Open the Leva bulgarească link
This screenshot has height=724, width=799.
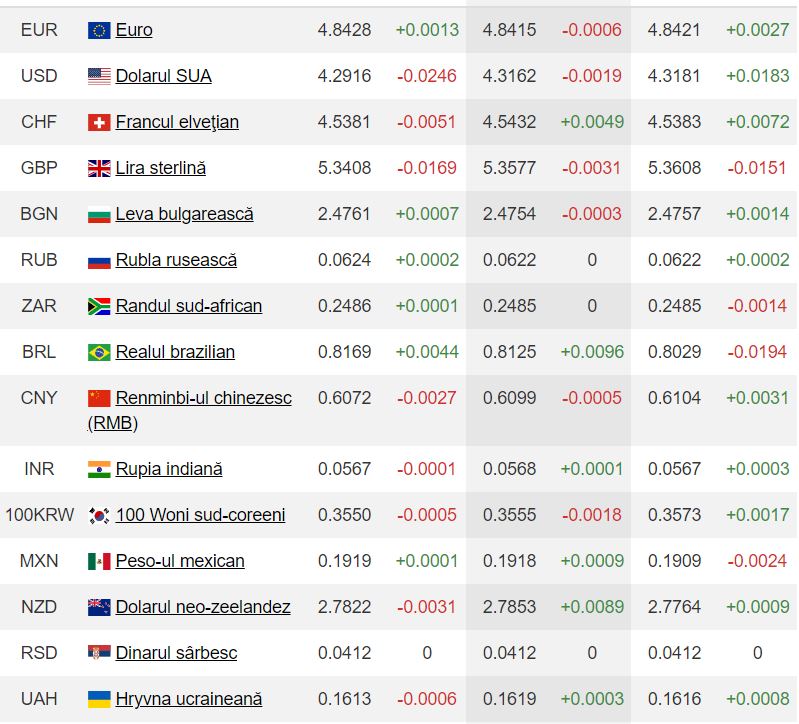[x=184, y=214]
